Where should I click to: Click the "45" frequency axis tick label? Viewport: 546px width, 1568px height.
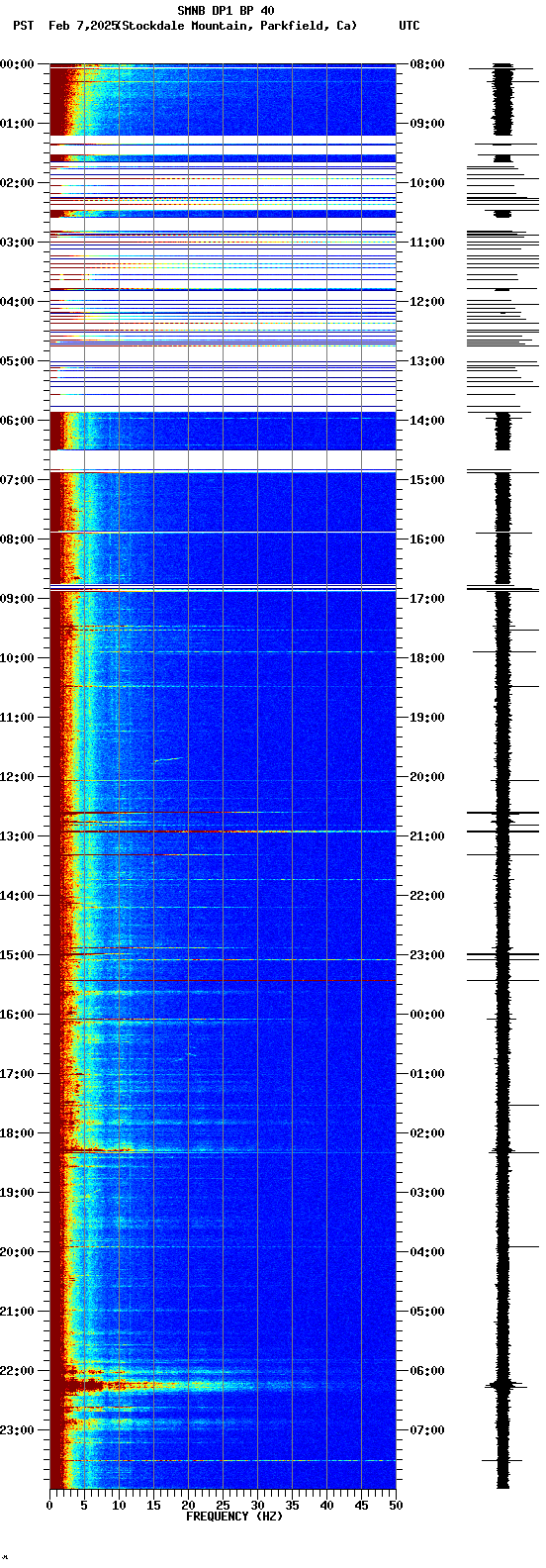coord(361,1506)
